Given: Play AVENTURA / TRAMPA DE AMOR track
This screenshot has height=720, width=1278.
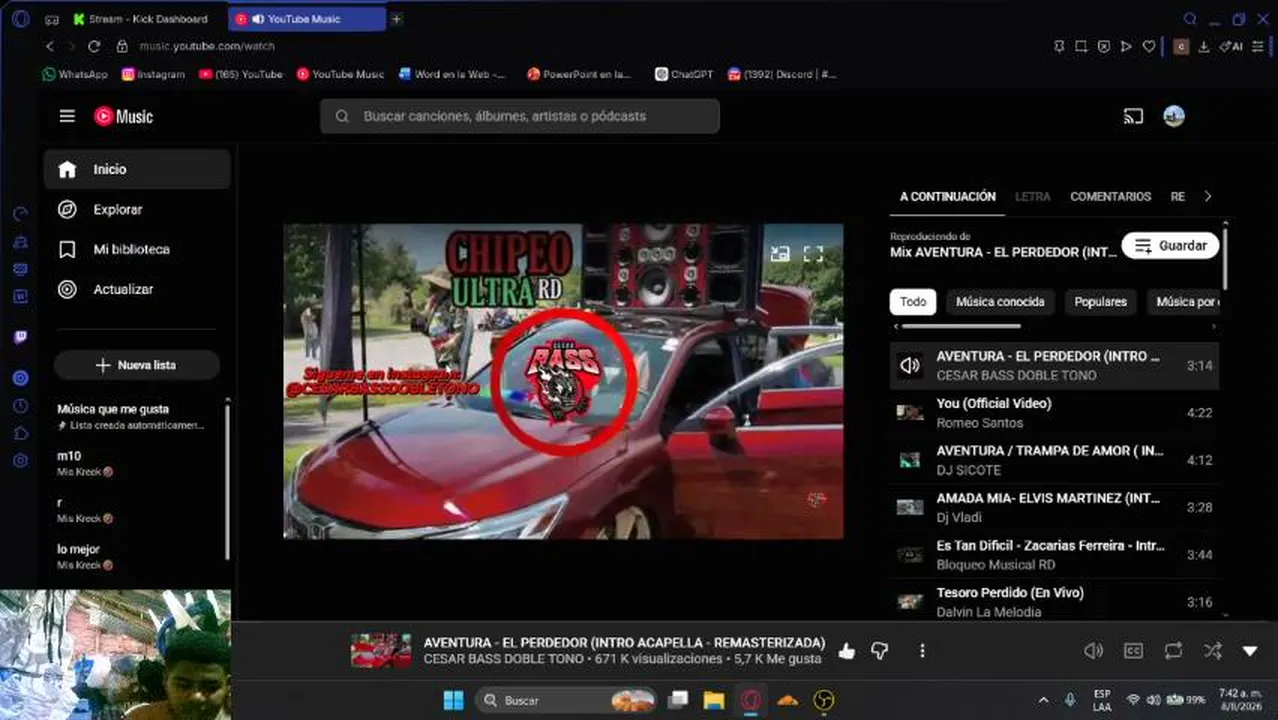Looking at the screenshot, I should click(x=1054, y=460).
